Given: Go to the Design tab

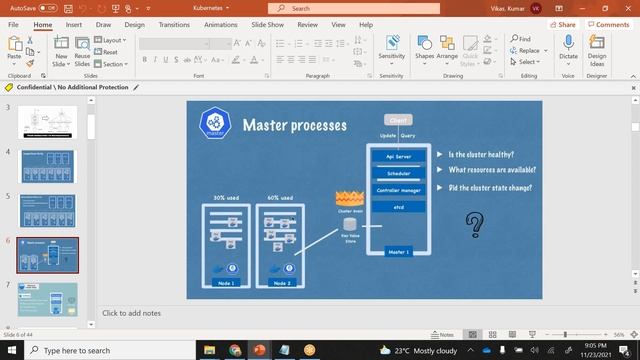Looking at the screenshot, I should 134,24.
